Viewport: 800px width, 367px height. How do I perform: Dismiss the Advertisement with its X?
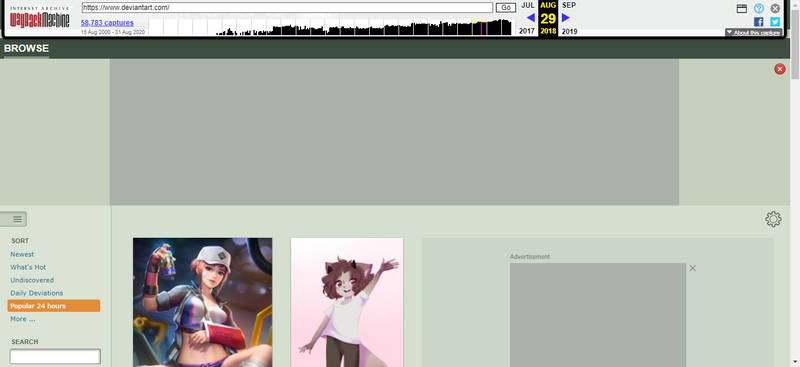point(692,268)
